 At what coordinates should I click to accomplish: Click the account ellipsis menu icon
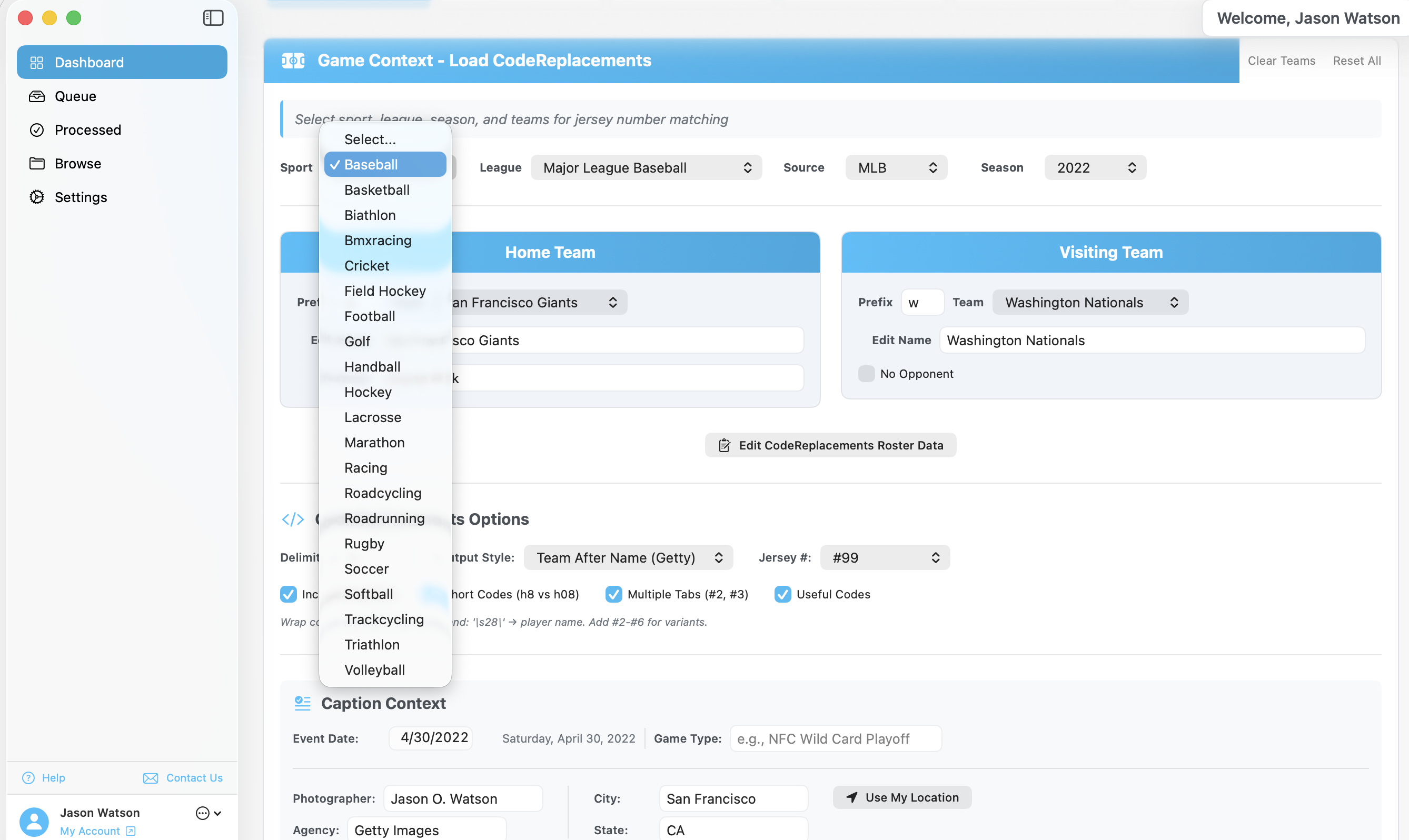[x=203, y=813]
